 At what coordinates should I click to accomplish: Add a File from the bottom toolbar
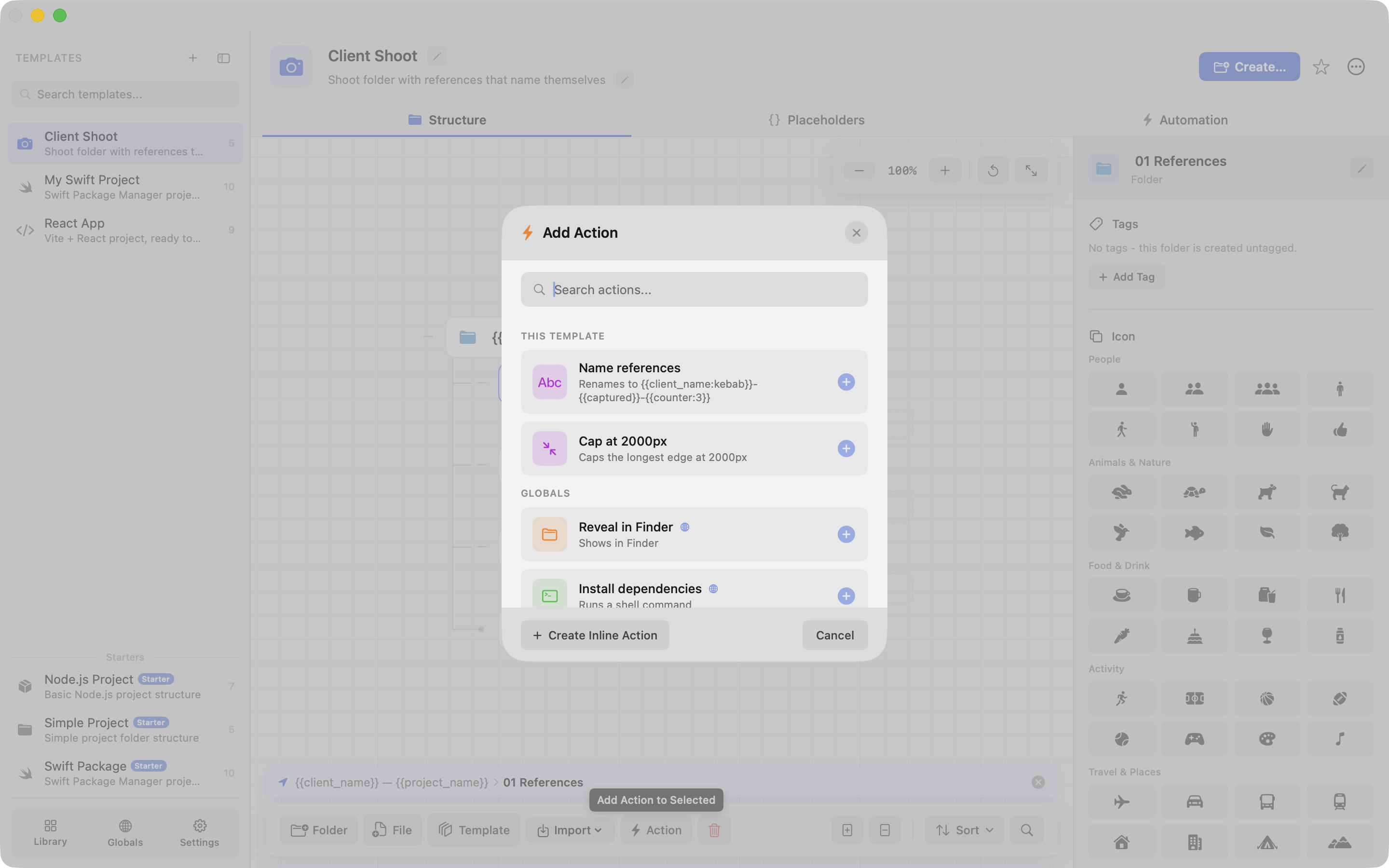(x=392, y=830)
